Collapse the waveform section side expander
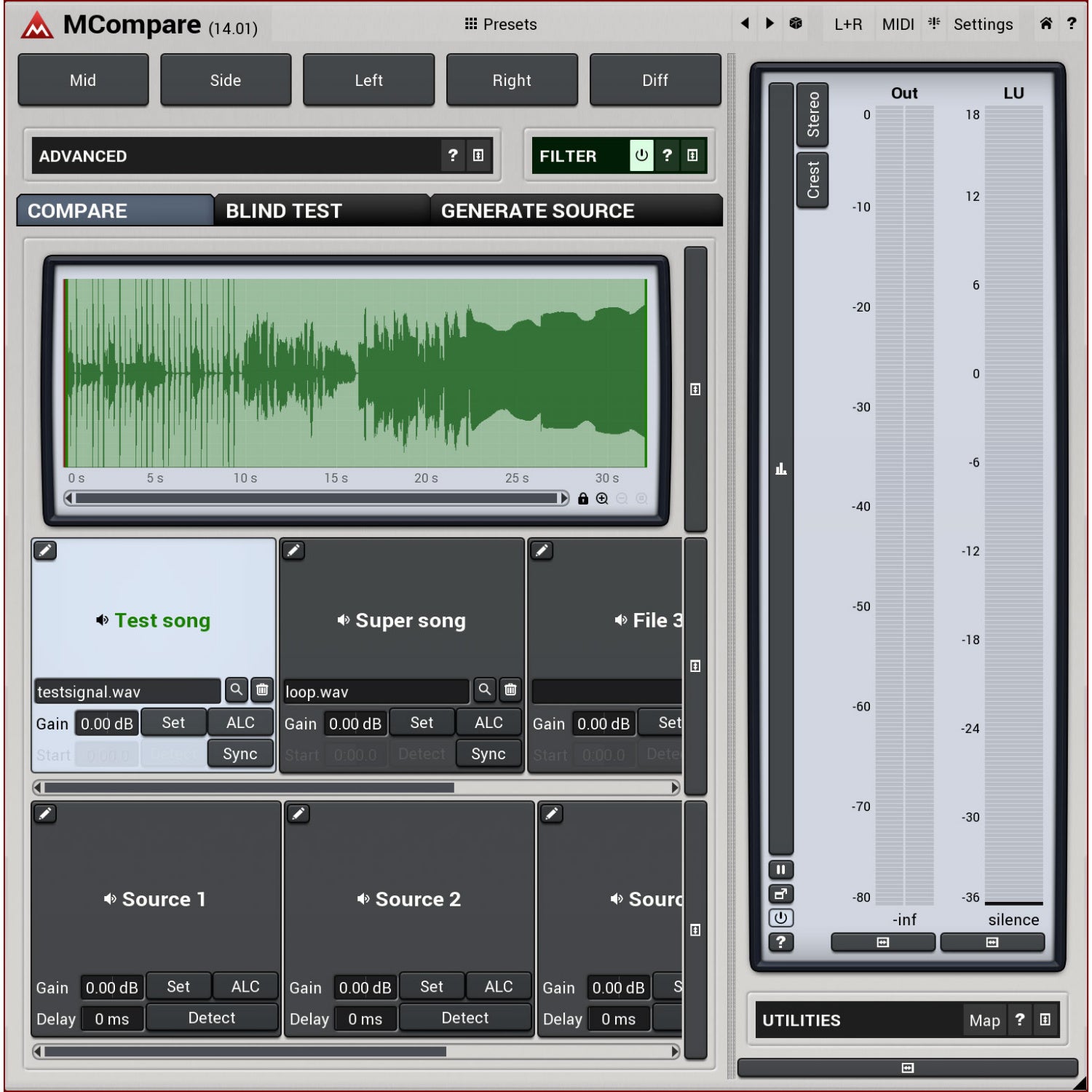The height and width of the screenshot is (1092, 1092). tap(695, 389)
